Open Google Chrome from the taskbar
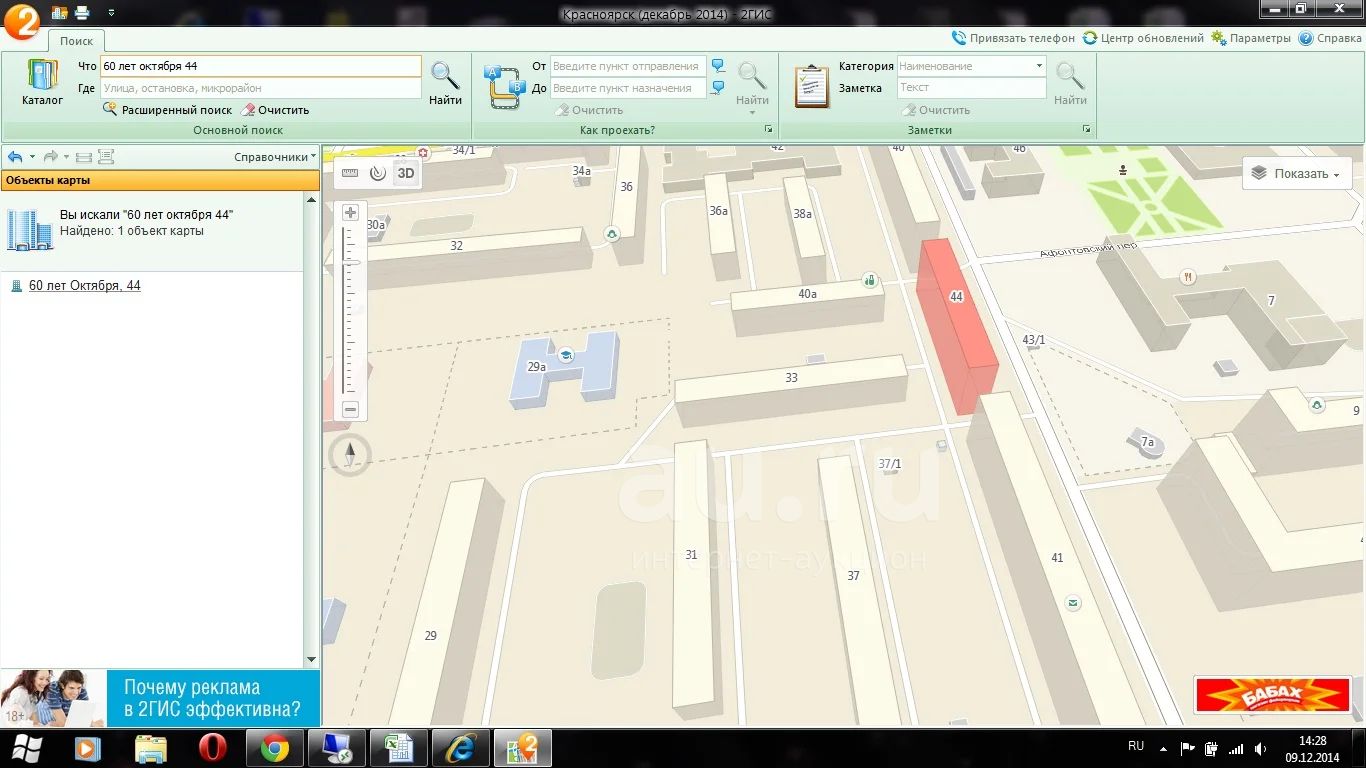Viewport: 1366px width, 768px height. click(x=275, y=748)
